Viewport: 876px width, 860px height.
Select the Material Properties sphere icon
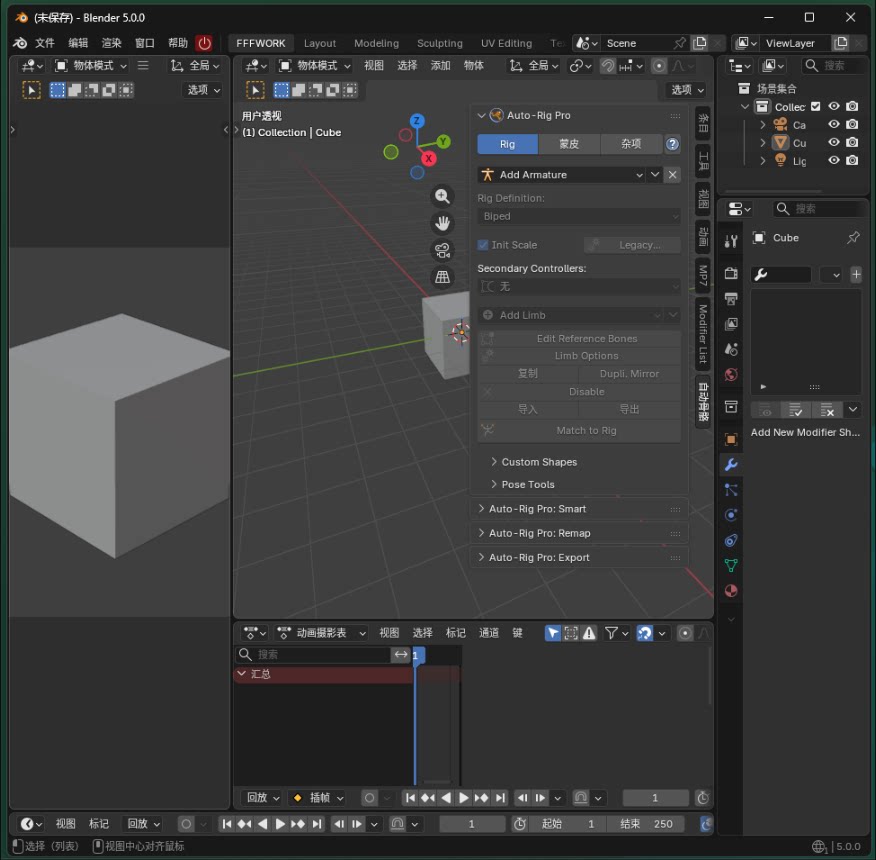tap(731, 591)
